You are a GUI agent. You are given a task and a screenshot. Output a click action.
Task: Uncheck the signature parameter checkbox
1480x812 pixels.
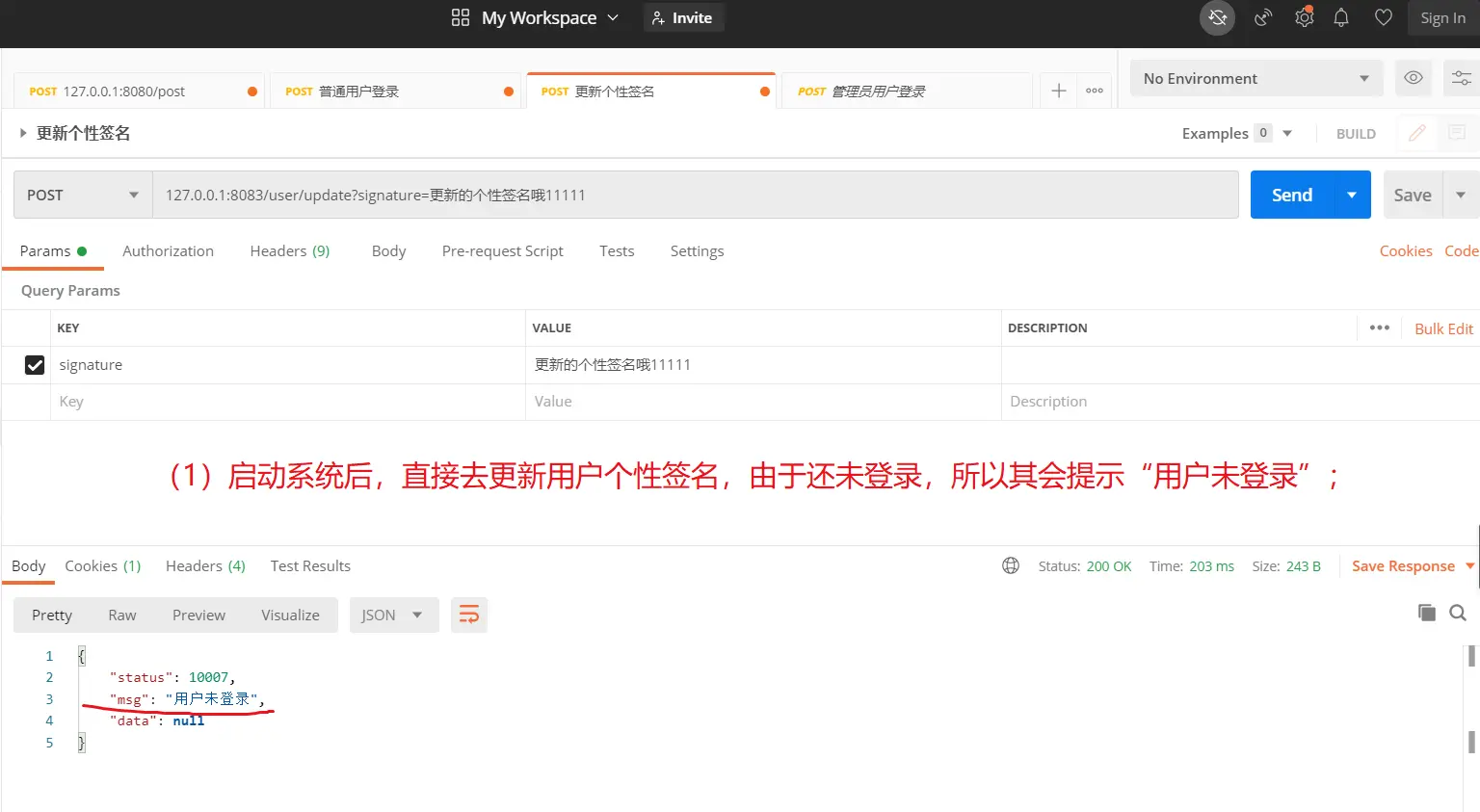tap(35, 365)
